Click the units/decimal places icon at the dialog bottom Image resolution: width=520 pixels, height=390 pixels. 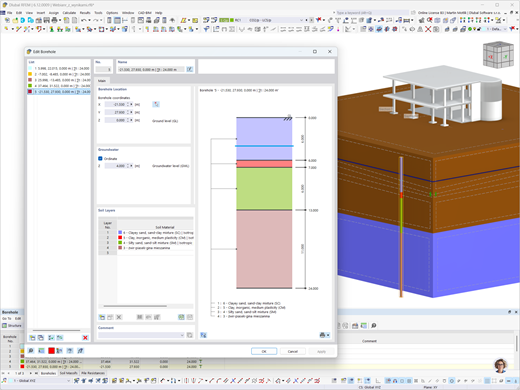(x=41, y=351)
